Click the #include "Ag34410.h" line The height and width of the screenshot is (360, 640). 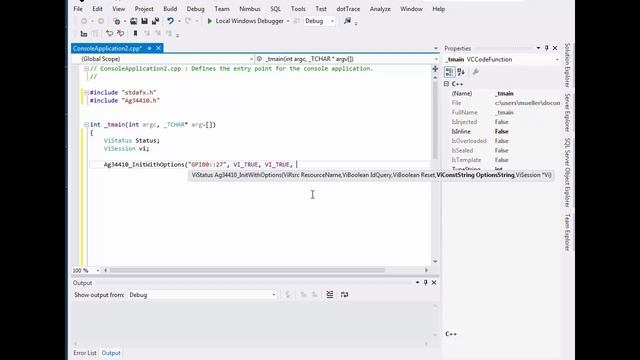(125, 100)
